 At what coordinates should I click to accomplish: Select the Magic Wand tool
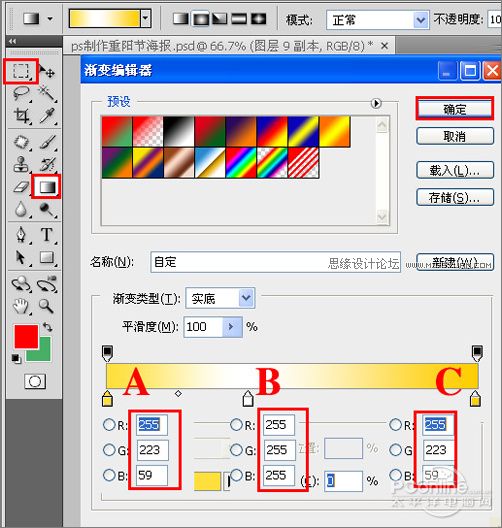(47, 93)
